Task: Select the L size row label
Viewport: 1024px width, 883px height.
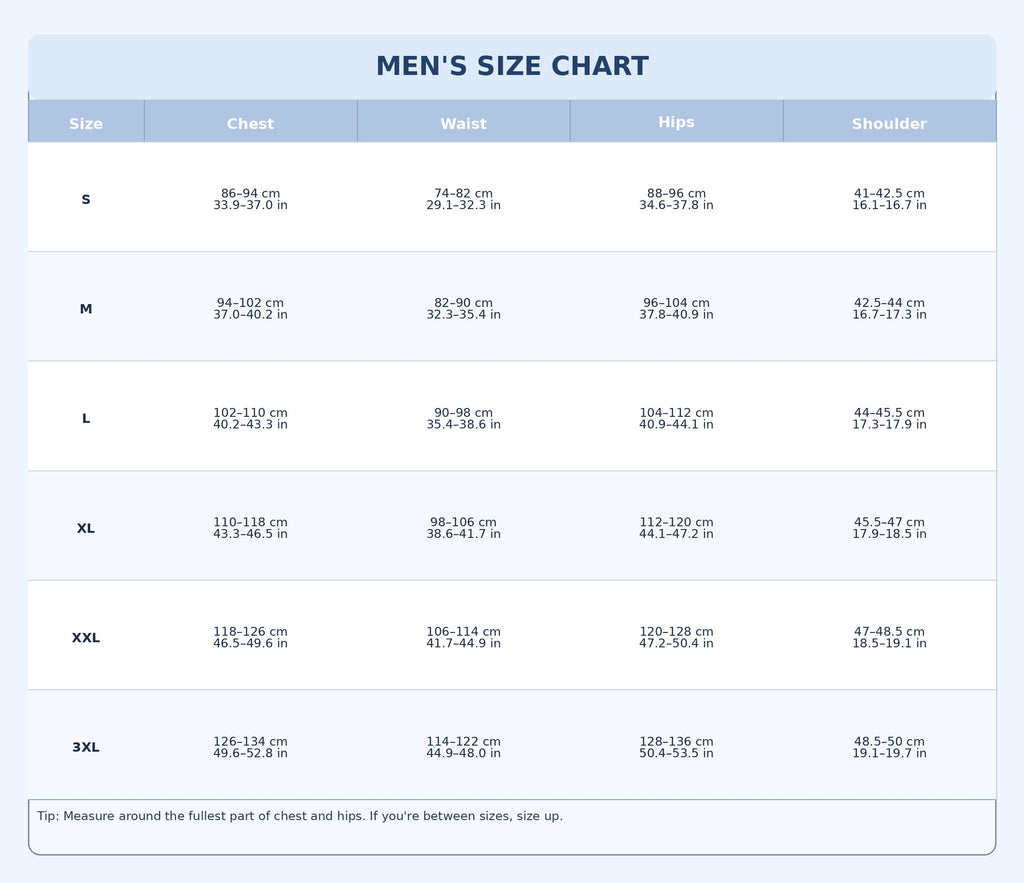Action: [x=86, y=419]
